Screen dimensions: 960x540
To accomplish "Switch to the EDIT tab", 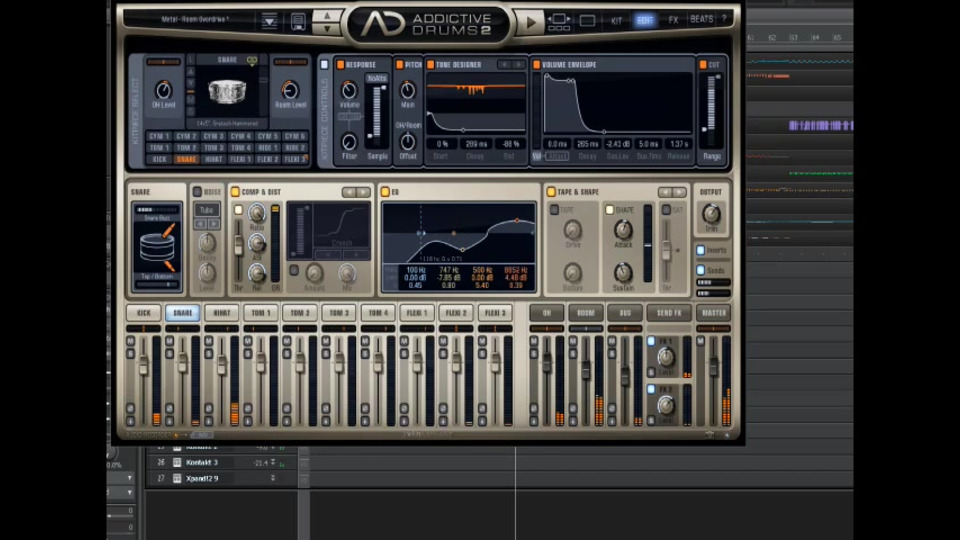I will [645, 20].
